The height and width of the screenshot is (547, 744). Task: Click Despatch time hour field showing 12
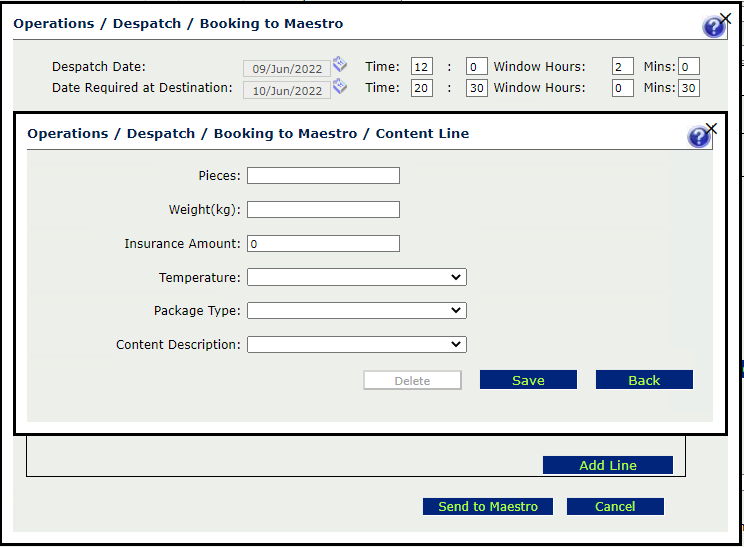tap(422, 67)
